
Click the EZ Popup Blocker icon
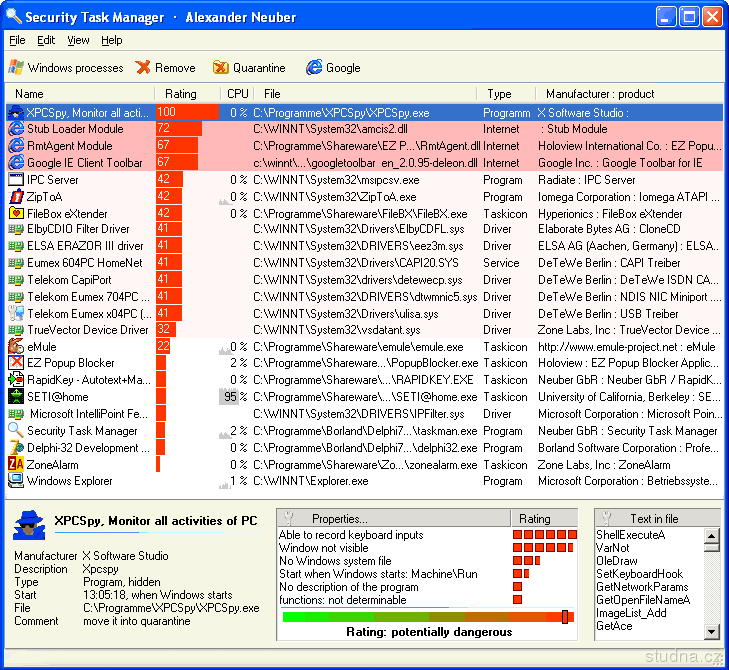[x=16, y=363]
